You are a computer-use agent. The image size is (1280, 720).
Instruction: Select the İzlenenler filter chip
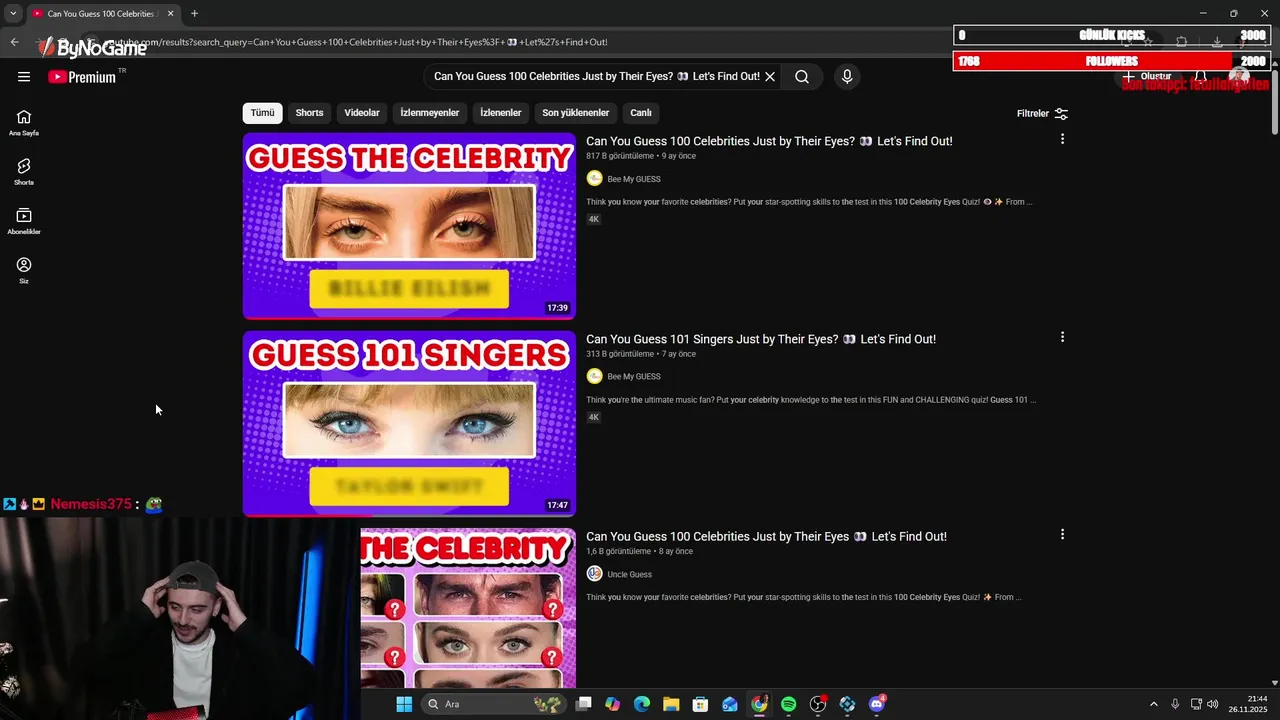[500, 113]
